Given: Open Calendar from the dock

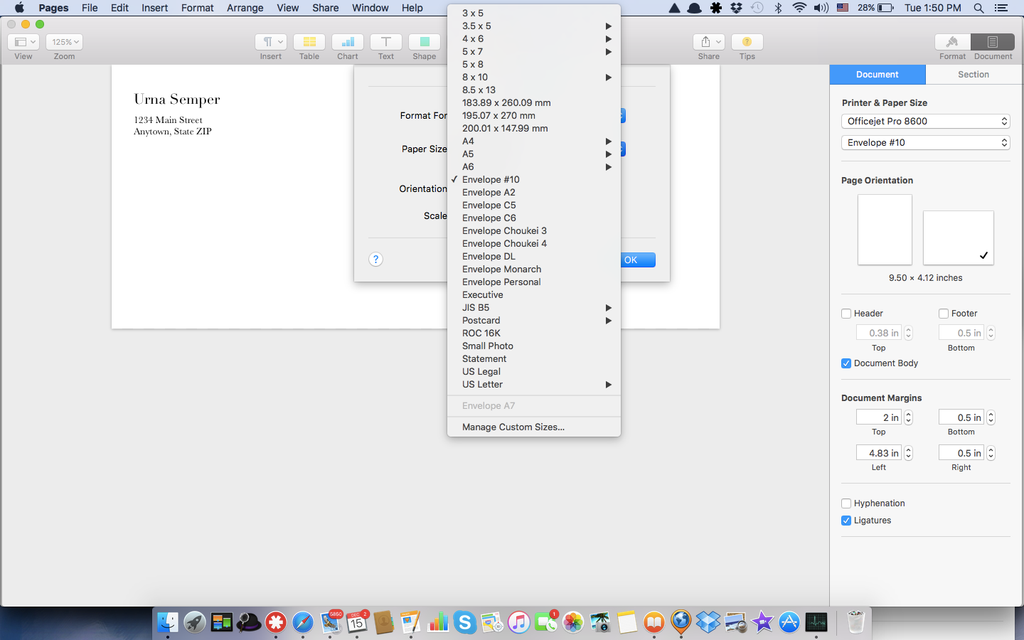Looking at the screenshot, I should 357,622.
